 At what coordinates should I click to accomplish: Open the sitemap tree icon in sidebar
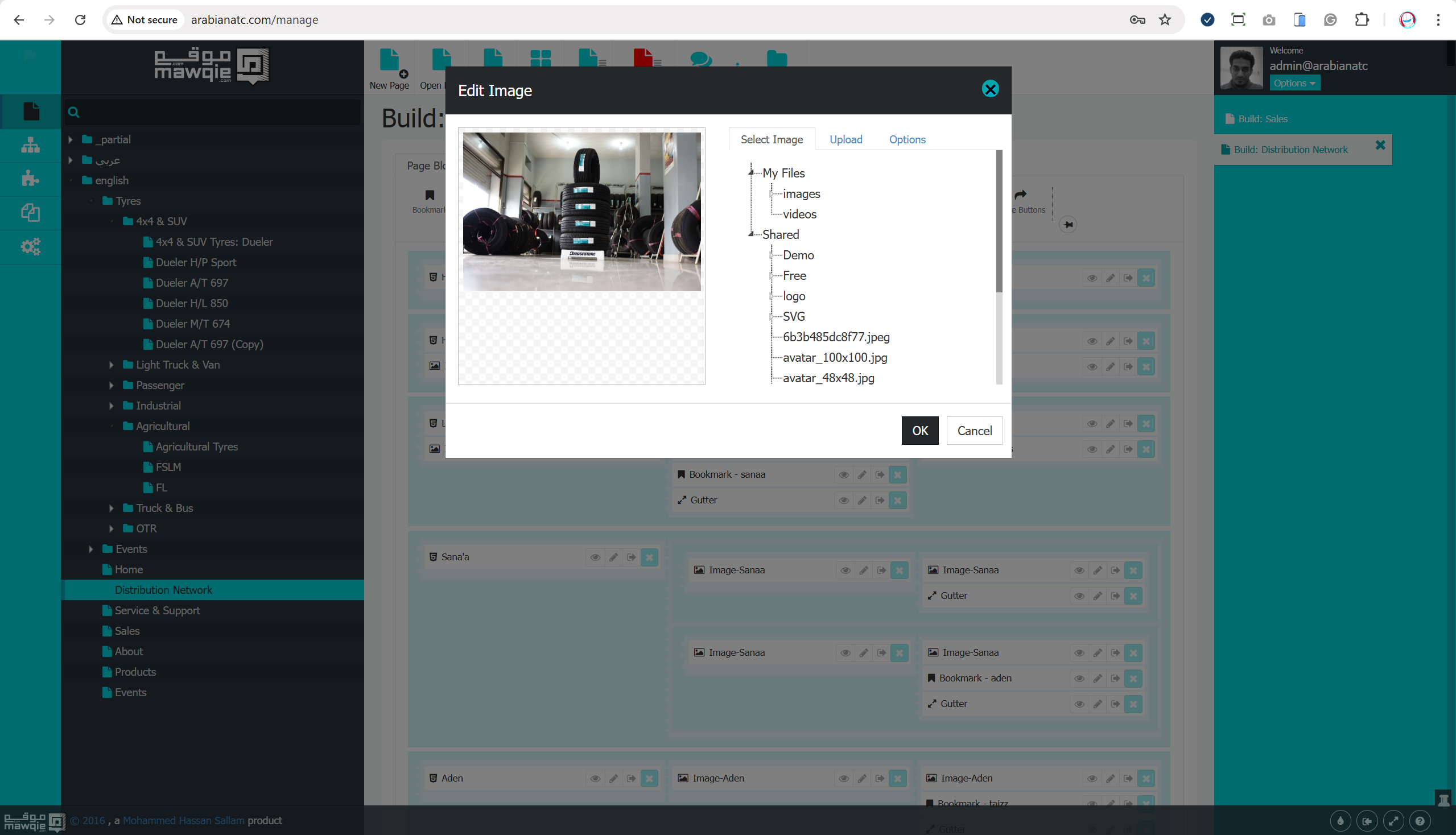click(30, 145)
